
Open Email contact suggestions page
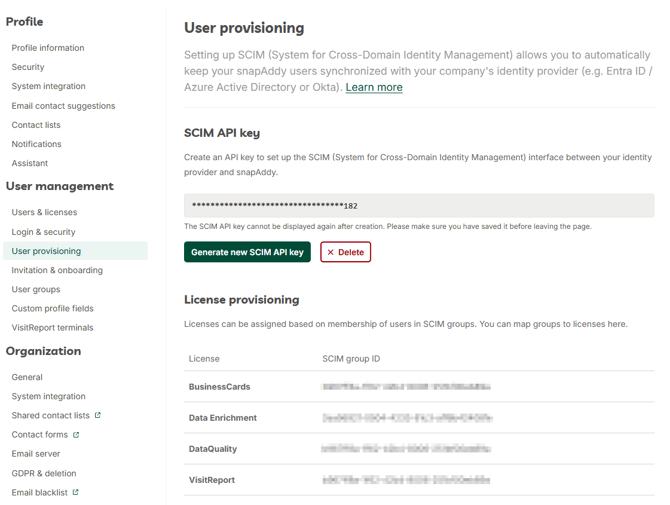click(63, 106)
